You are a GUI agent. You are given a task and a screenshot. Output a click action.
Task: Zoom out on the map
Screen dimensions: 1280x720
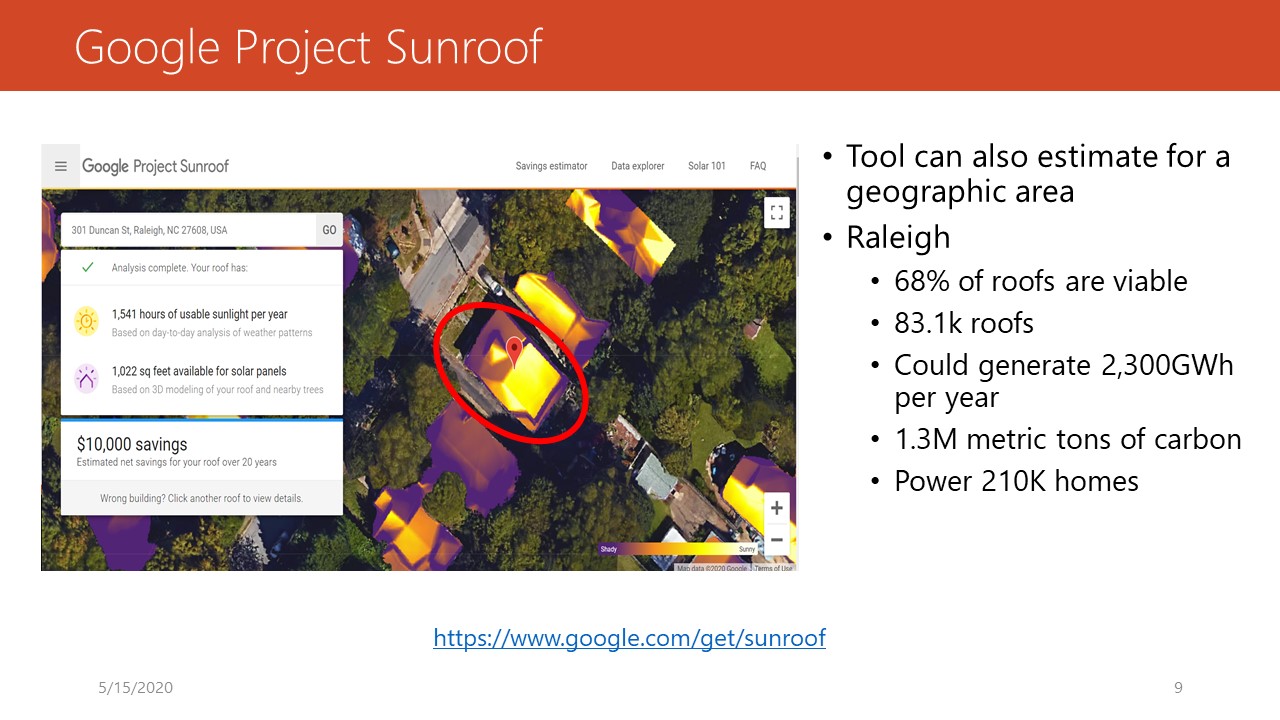pos(777,540)
